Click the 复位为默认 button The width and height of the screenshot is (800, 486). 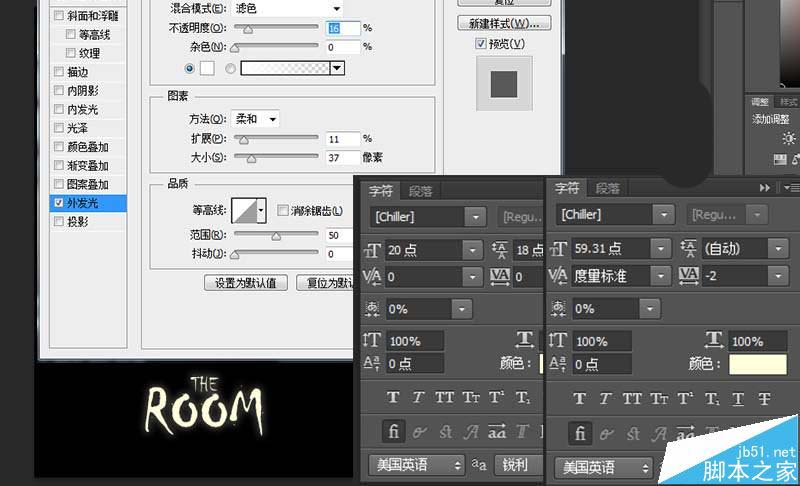click(x=325, y=283)
